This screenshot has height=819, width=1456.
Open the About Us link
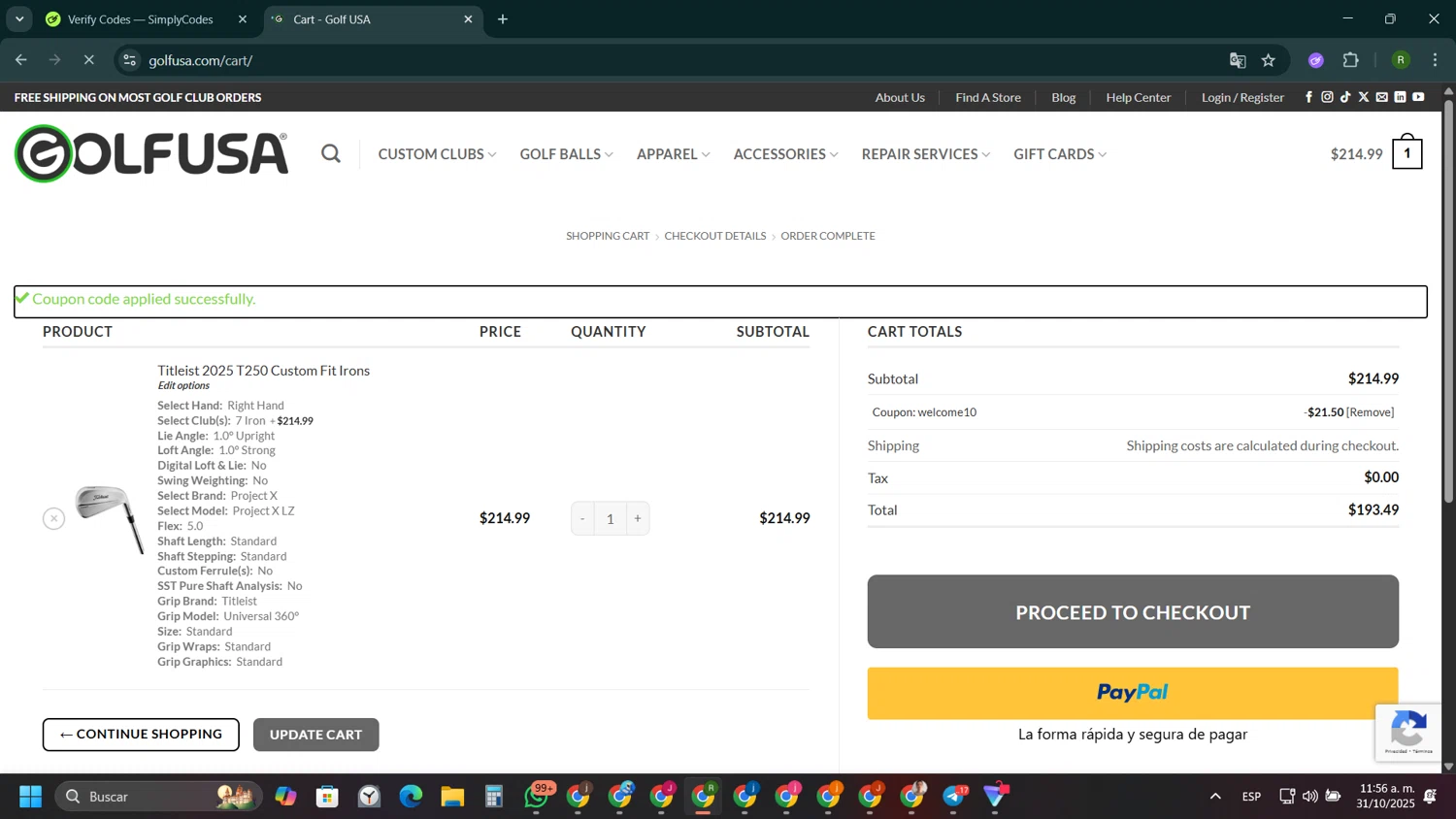click(x=900, y=97)
